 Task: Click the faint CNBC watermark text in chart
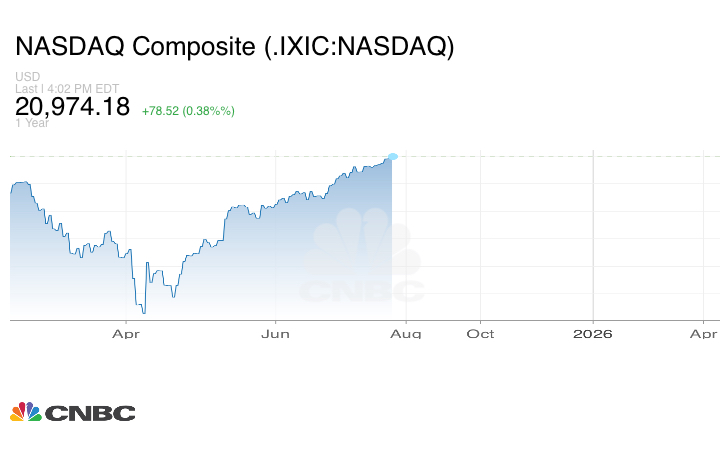pos(363,291)
